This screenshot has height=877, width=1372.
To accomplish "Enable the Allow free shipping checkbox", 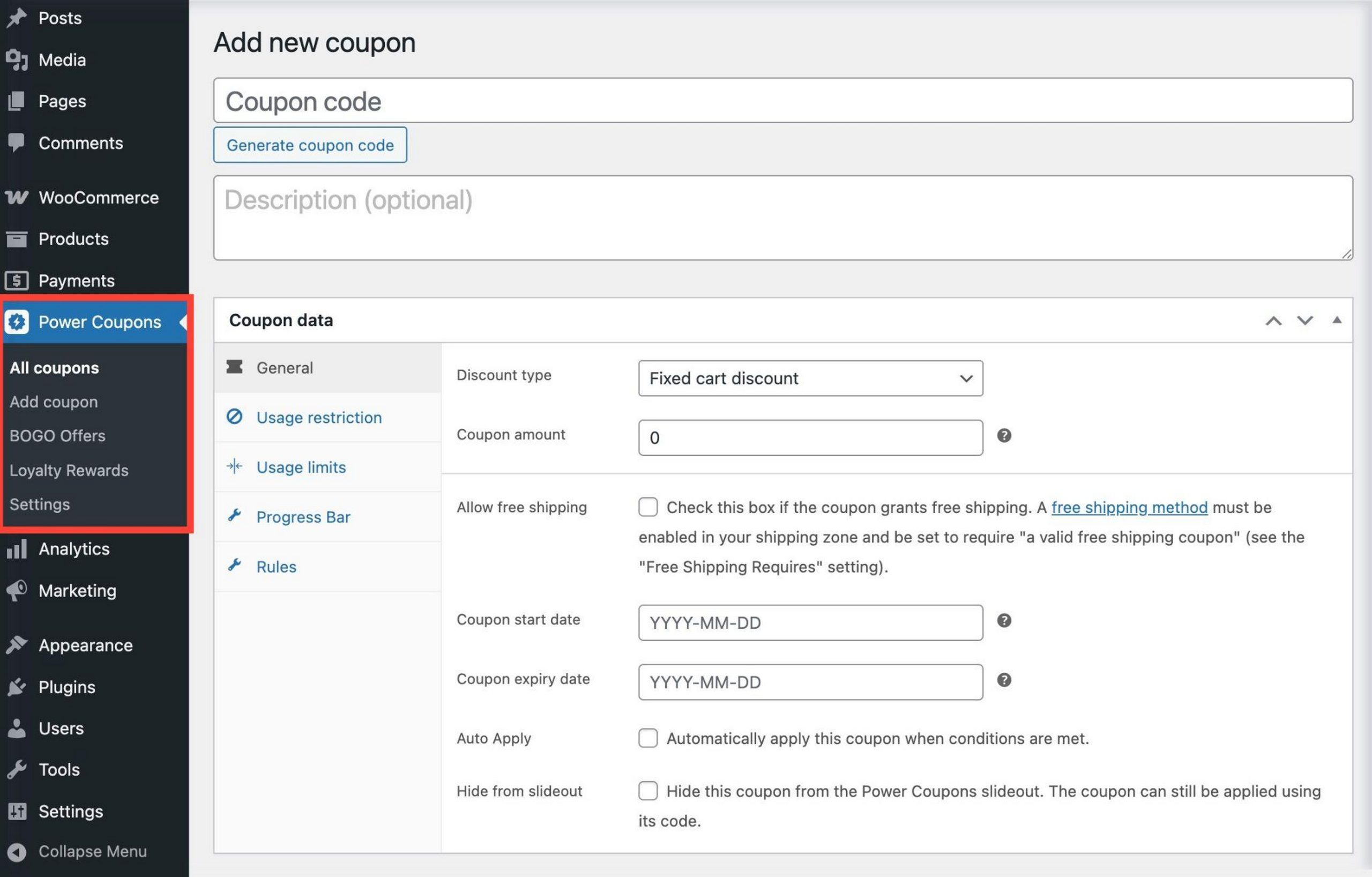I will coord(648,507).
